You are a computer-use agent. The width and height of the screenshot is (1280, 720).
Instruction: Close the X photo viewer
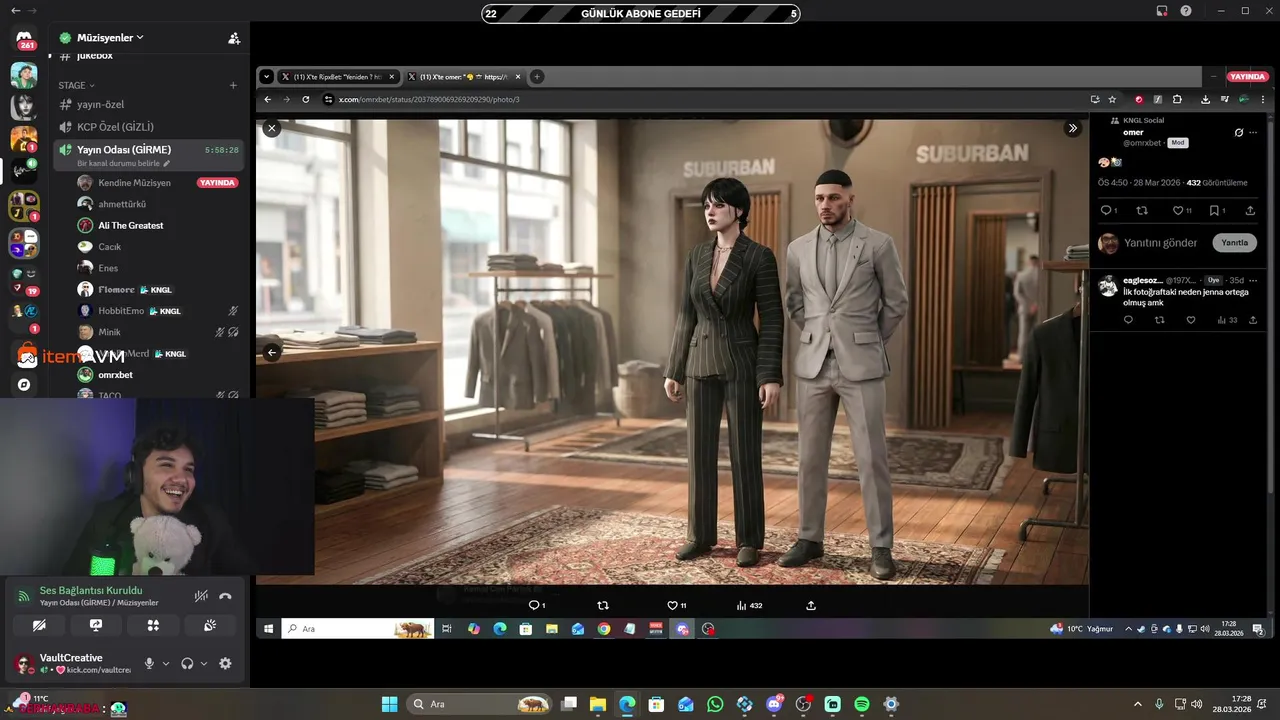click(x=271, y=128)
